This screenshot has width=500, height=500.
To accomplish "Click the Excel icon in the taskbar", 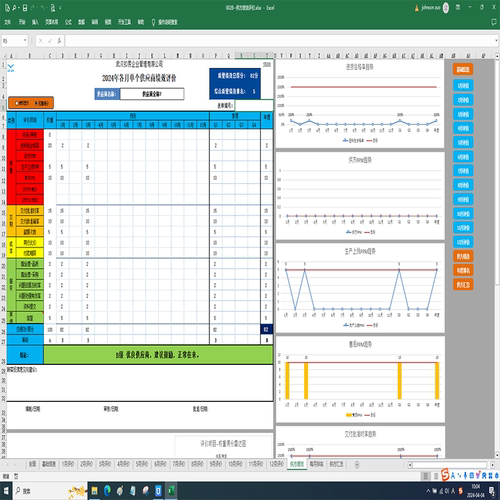I will click(x=171, y=491).
